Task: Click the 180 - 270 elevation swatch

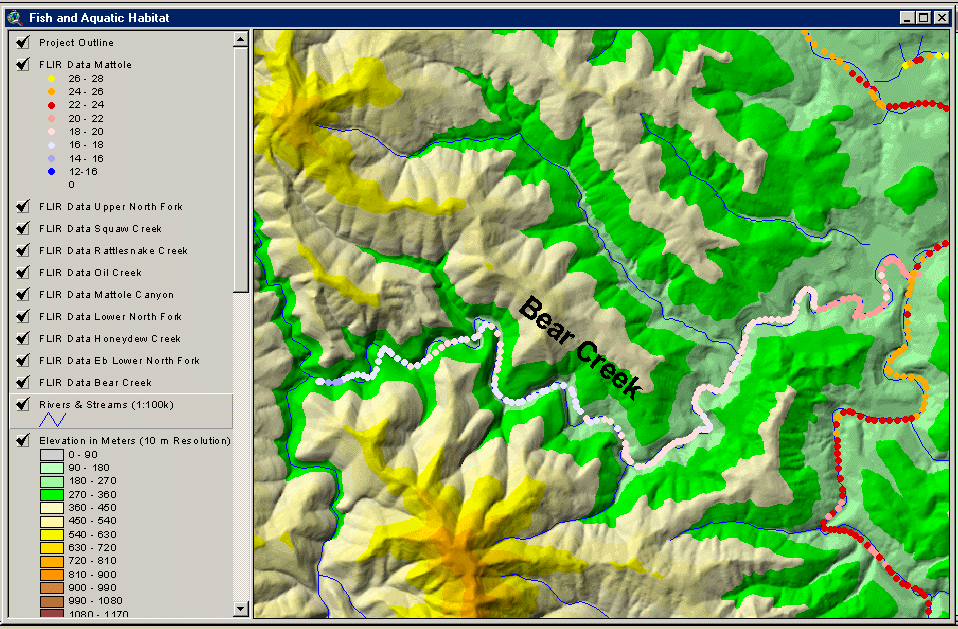Action: pyautogui.click(x=52, y=481)
